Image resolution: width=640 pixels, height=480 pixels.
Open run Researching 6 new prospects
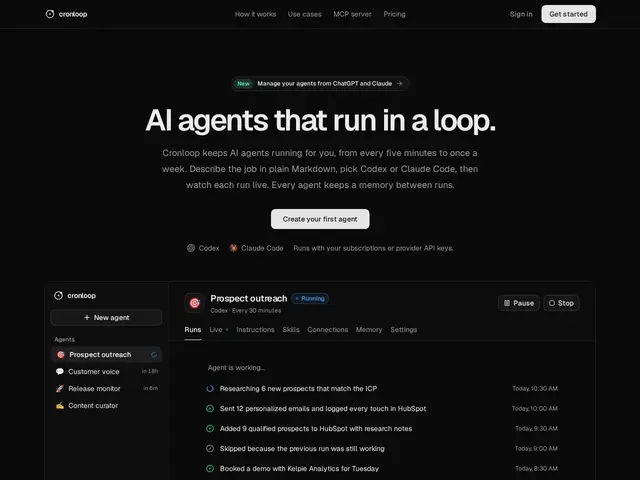tap(382, 389)
